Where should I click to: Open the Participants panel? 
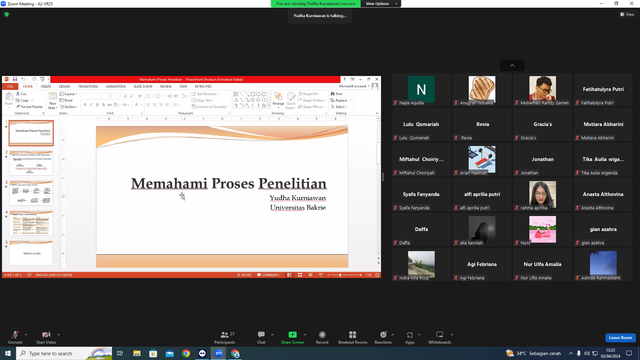(224, 337)
